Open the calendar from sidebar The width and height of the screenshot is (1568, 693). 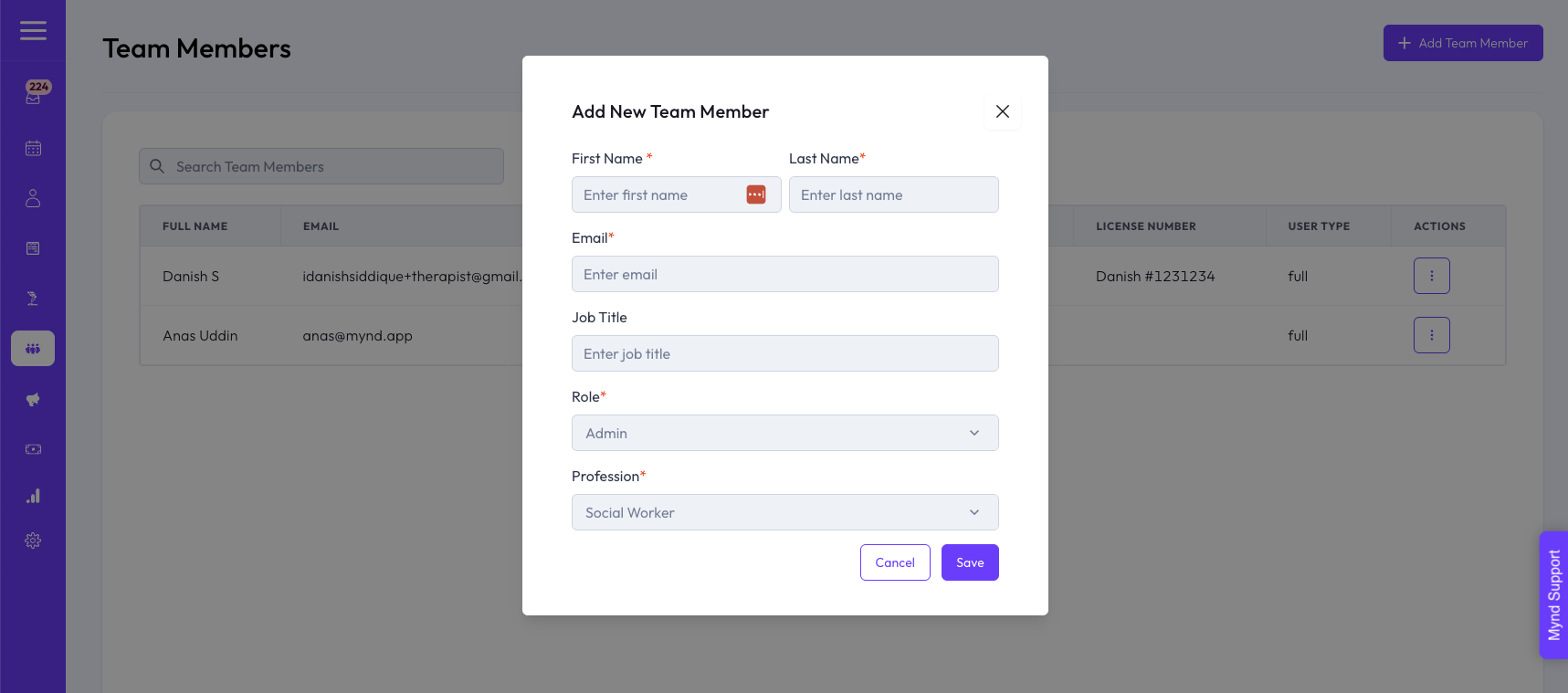[x=33, y=148]
